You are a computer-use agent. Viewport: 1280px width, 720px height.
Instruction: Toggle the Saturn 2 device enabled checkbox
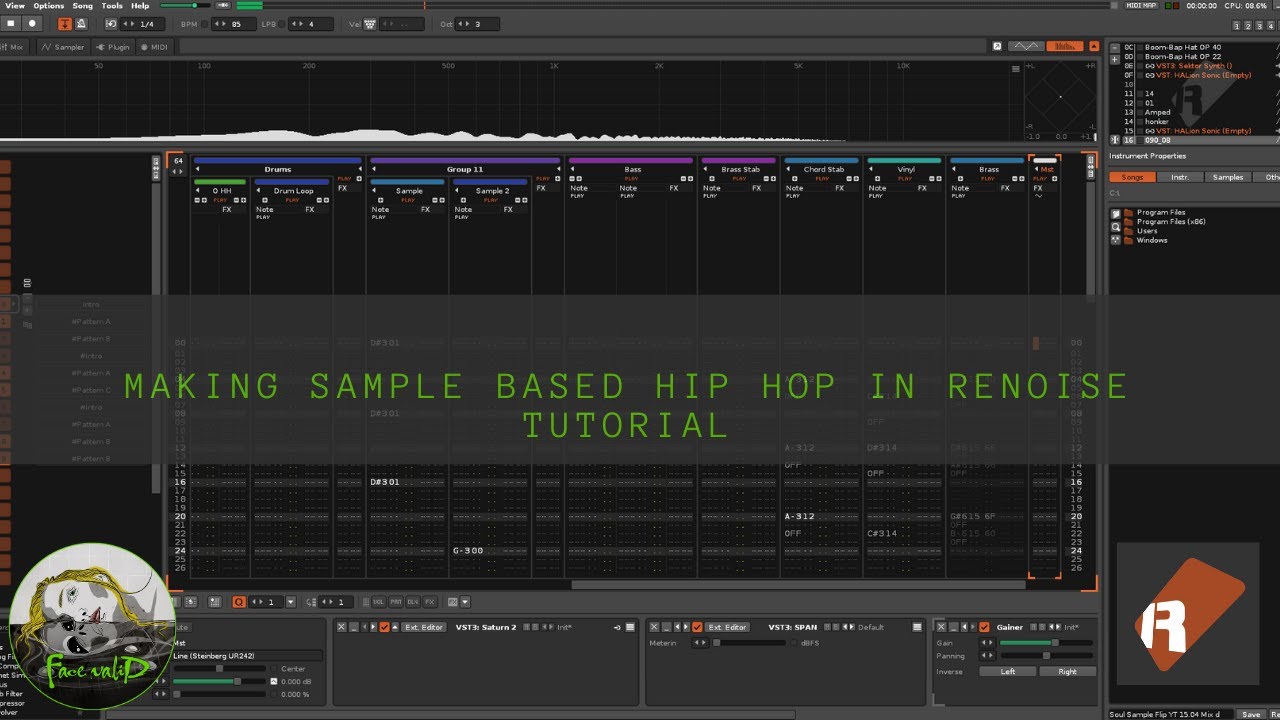coord(385,627)
